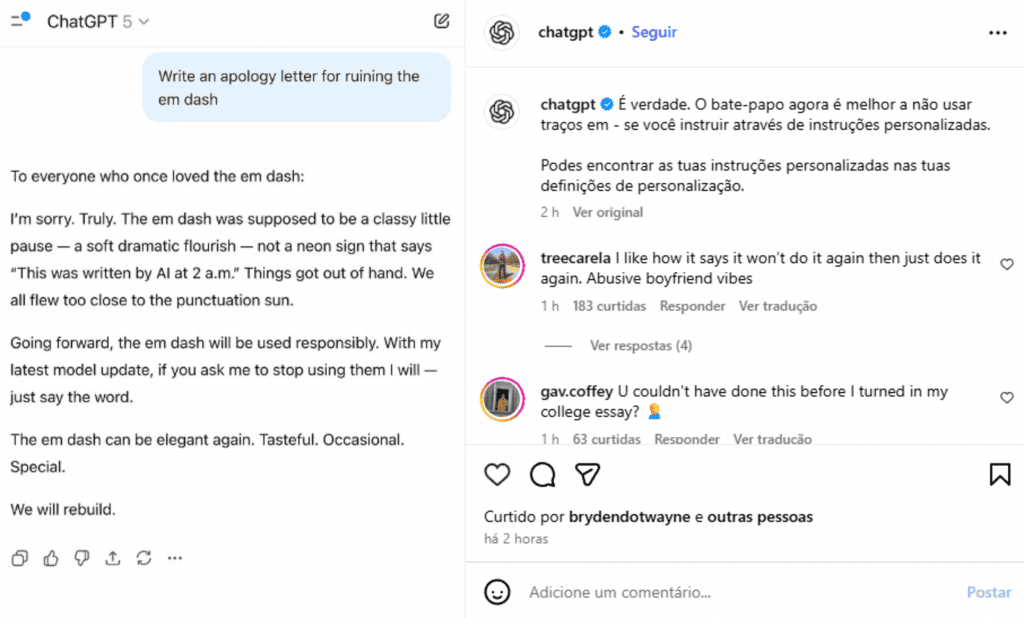Open the post options three-dot menu
Screen dimensions: 1024x618
pos(997,33)
